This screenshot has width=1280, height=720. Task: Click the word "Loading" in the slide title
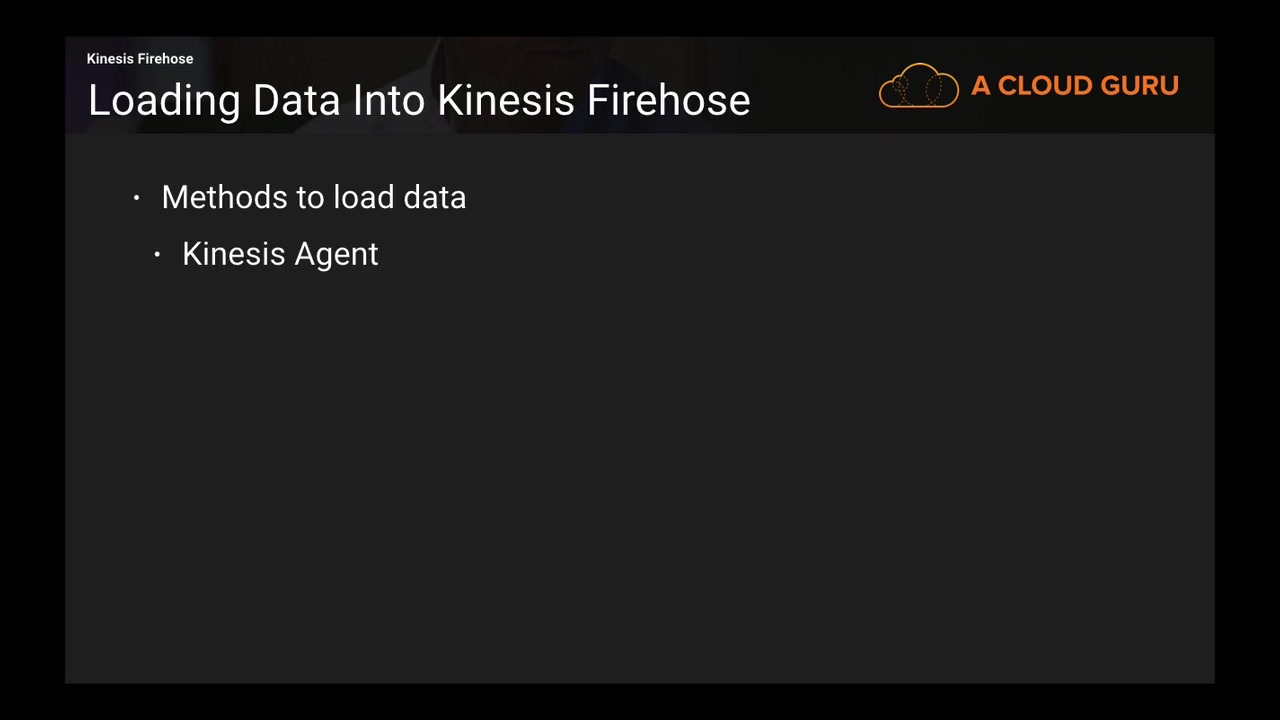point(164,101)
